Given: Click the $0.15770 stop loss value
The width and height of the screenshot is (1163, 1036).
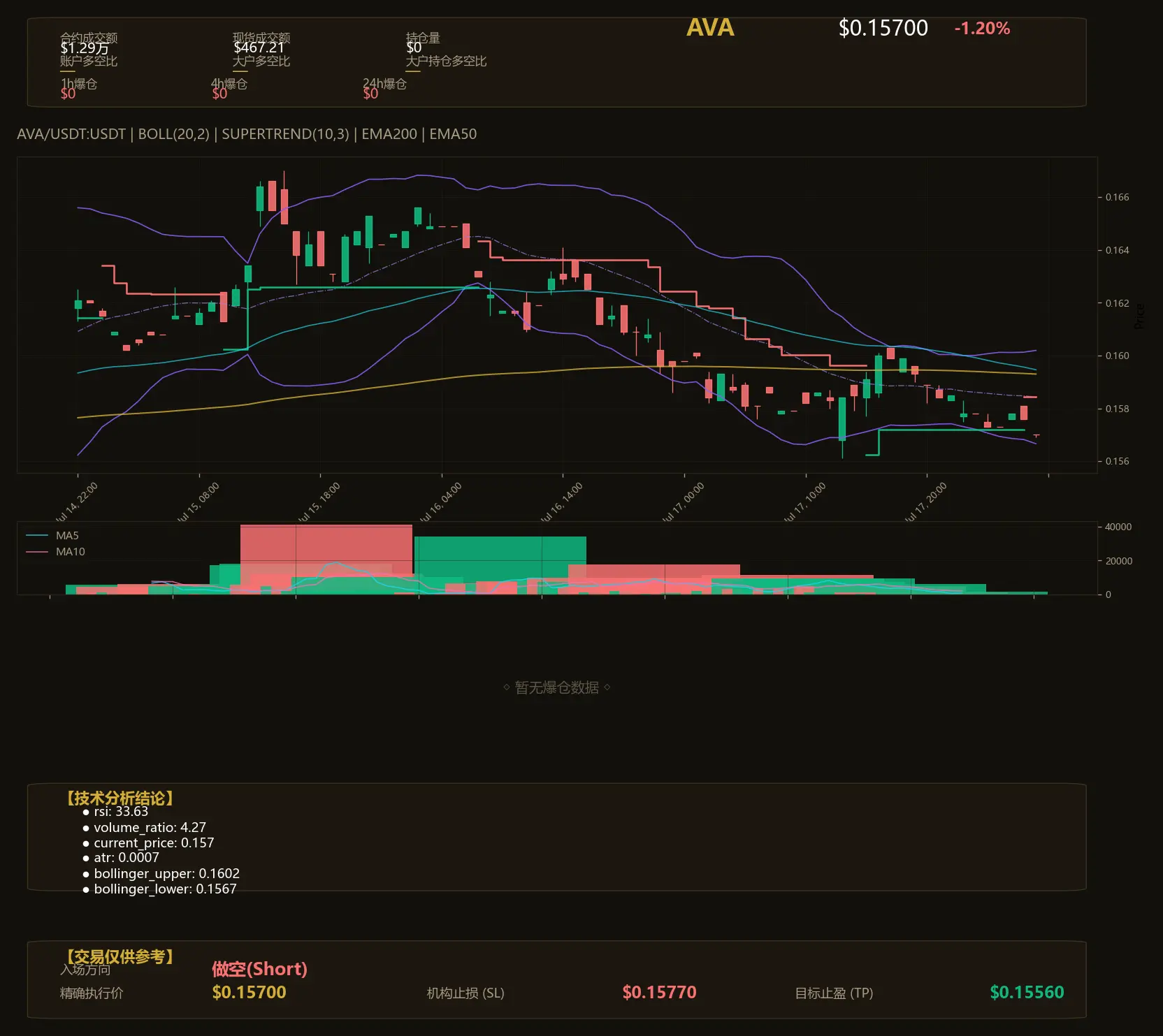Looking at the screenshot, I should point(659,992).
